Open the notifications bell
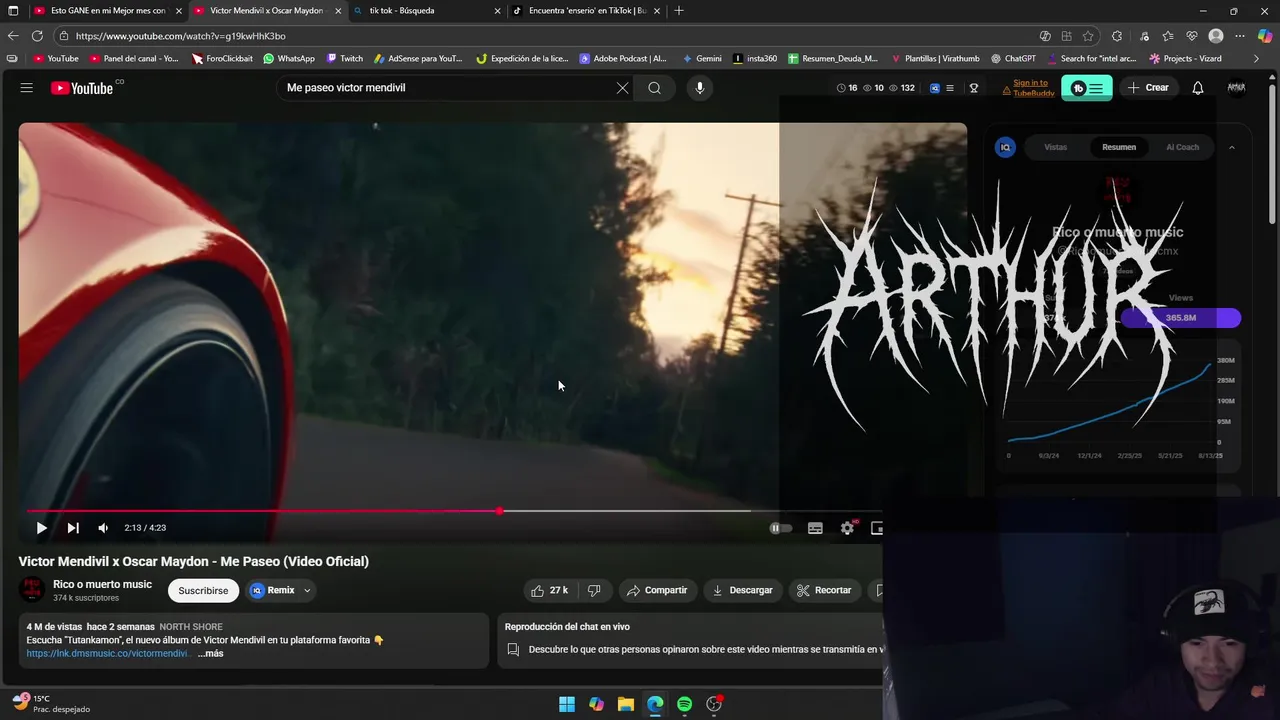The image size is (1280, 720). point(1197,88)
